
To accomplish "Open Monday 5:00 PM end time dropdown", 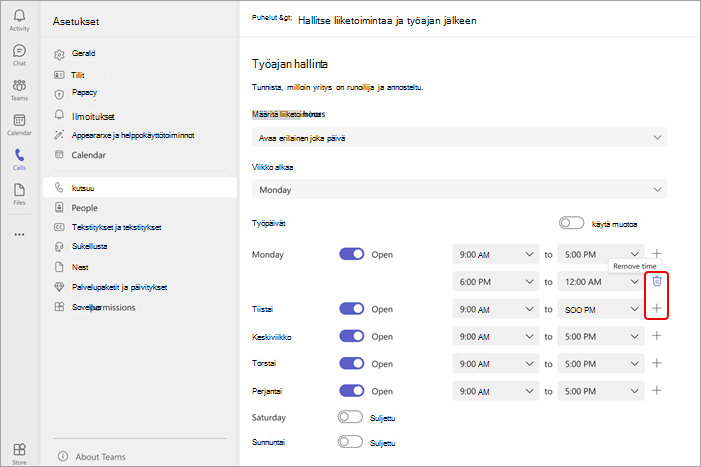I will pyautogui.click(x=601, y=254).
